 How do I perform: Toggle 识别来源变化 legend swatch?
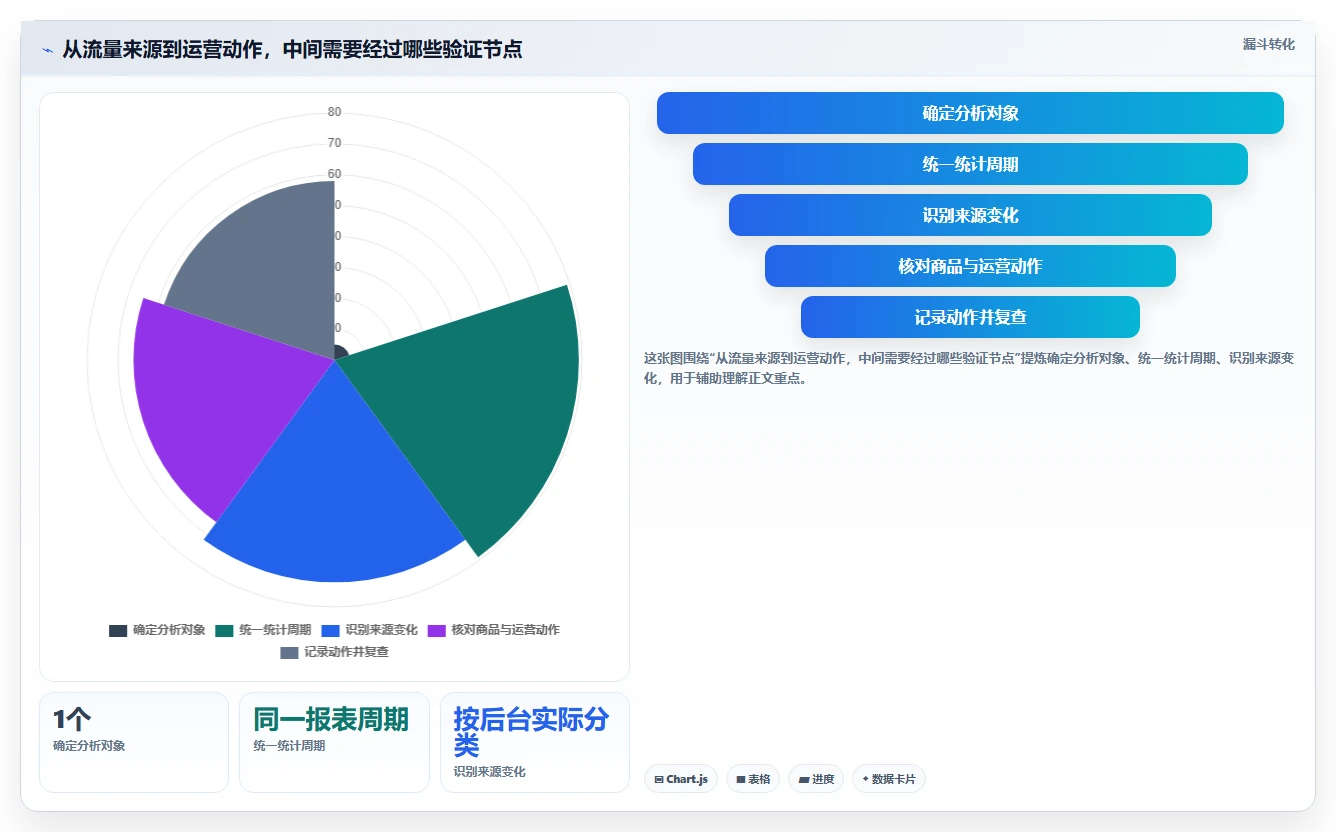330,630
